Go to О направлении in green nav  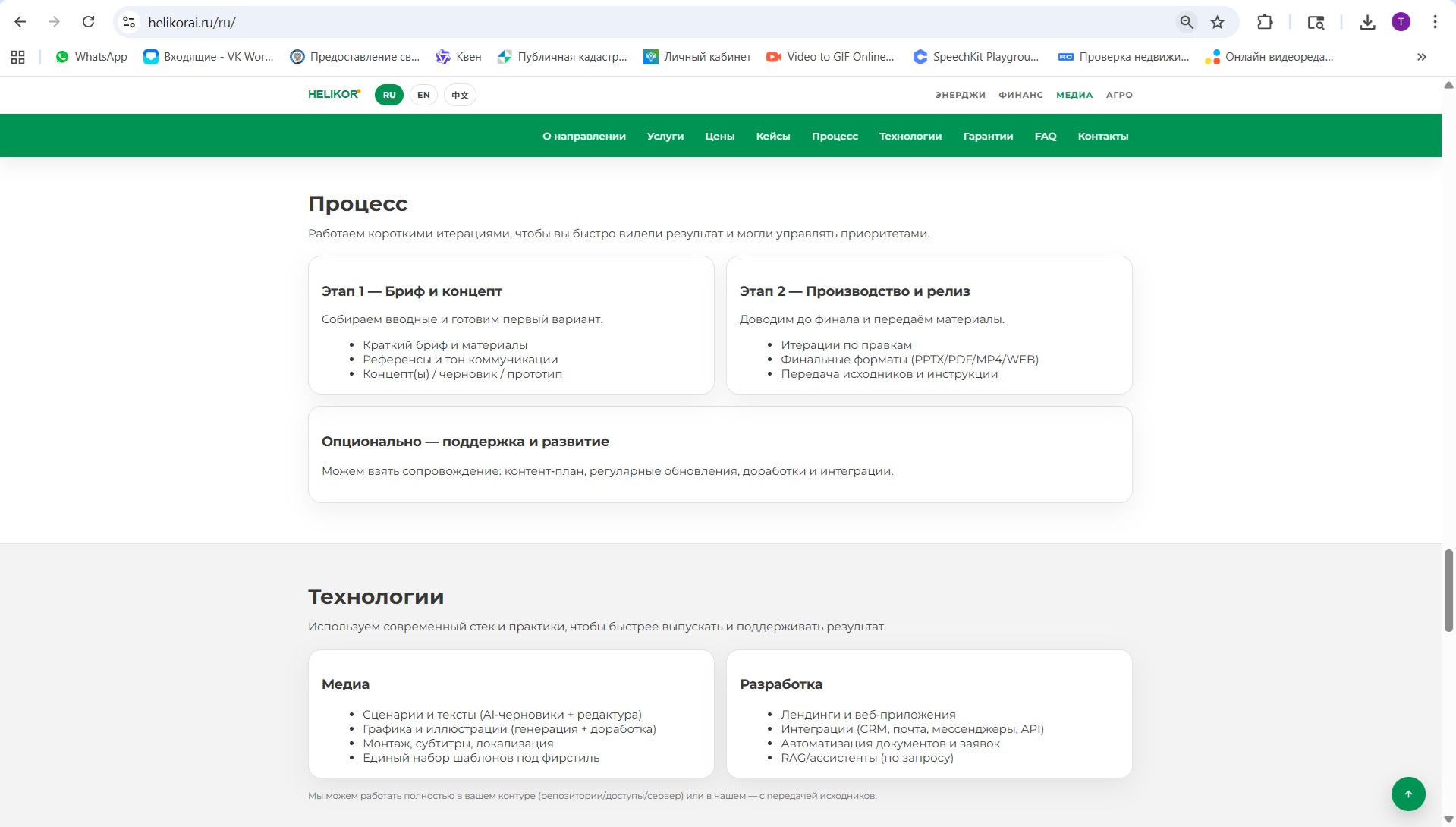584,136
